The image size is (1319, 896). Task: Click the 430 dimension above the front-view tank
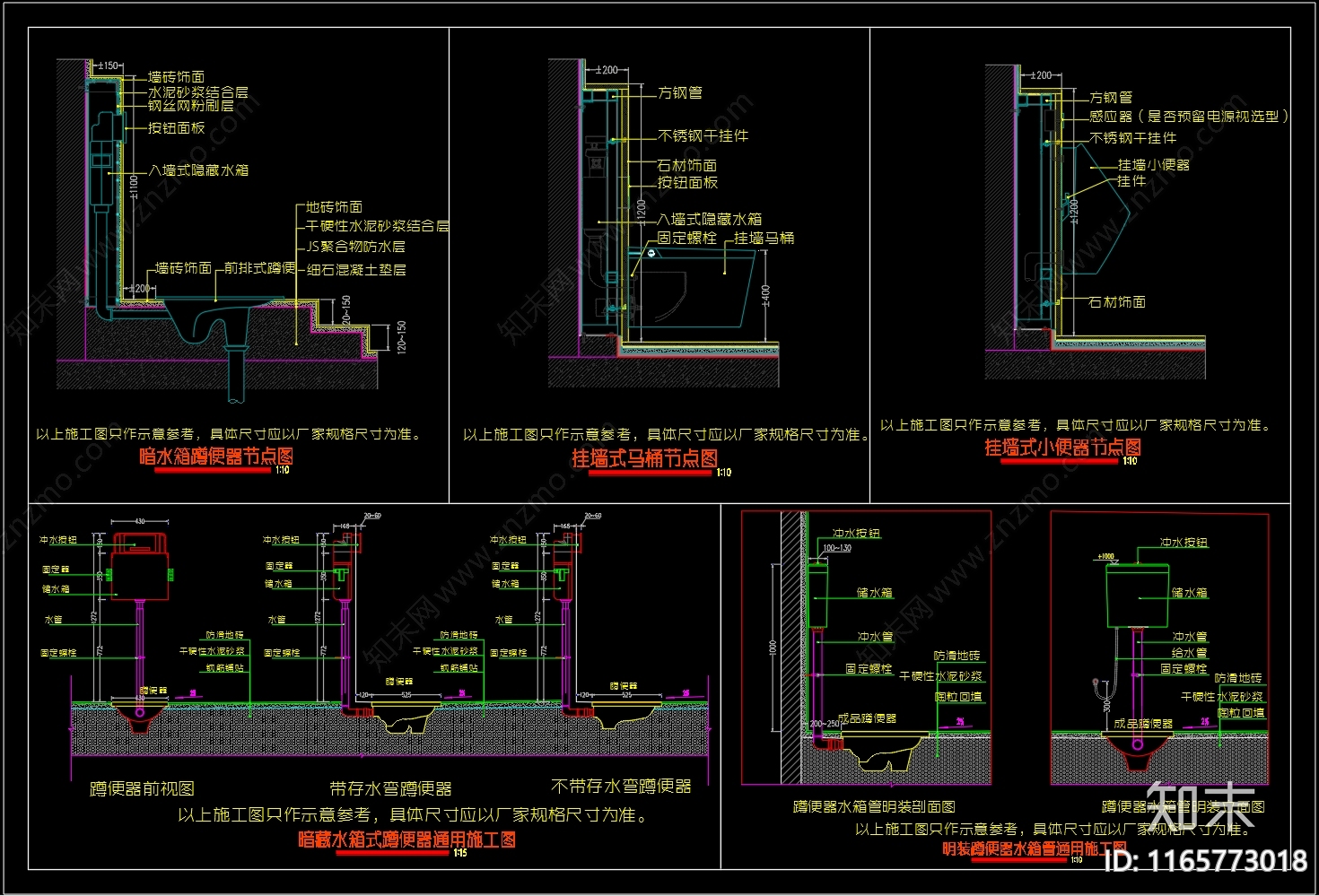[x=139, y=521]
